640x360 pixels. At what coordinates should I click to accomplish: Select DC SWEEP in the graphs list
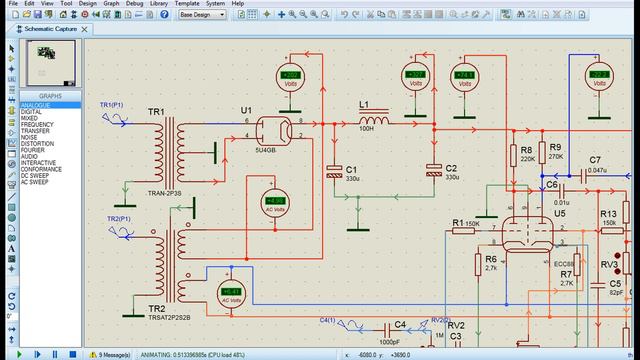click(35, 176)
